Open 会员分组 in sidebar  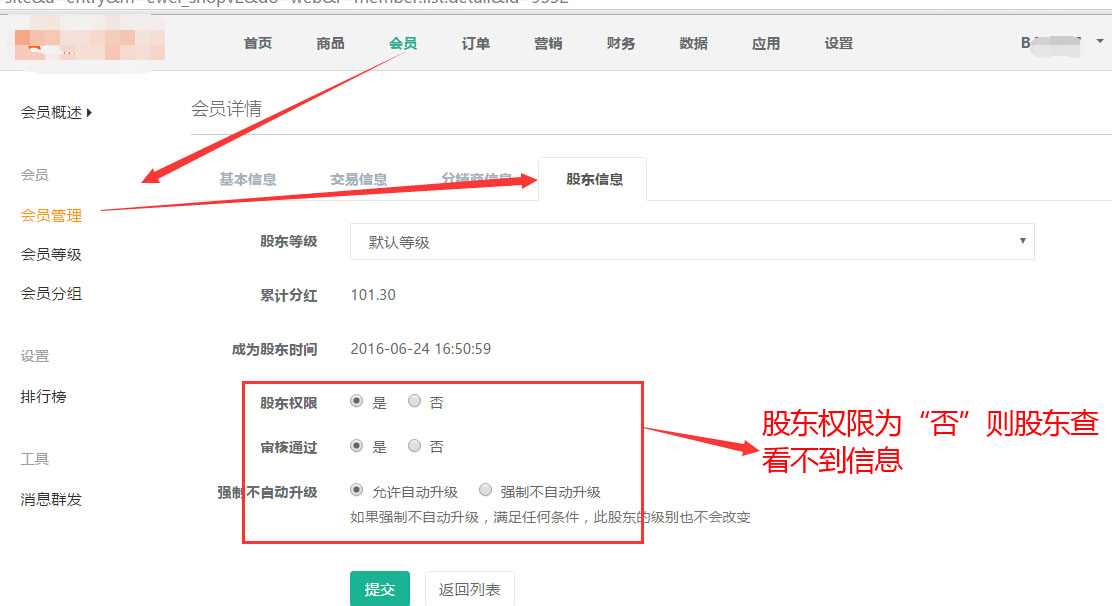click(51, 293)
